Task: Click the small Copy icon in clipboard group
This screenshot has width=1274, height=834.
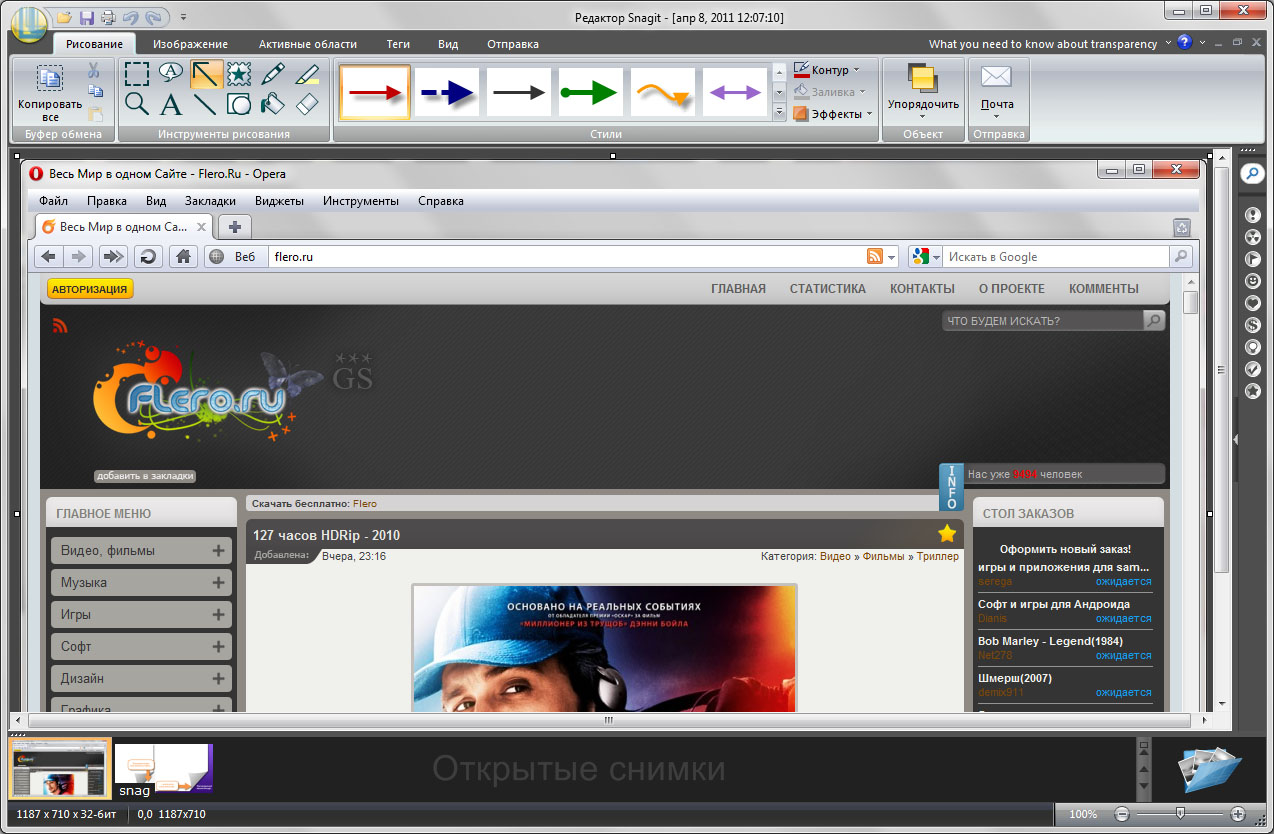Action: 95,92
